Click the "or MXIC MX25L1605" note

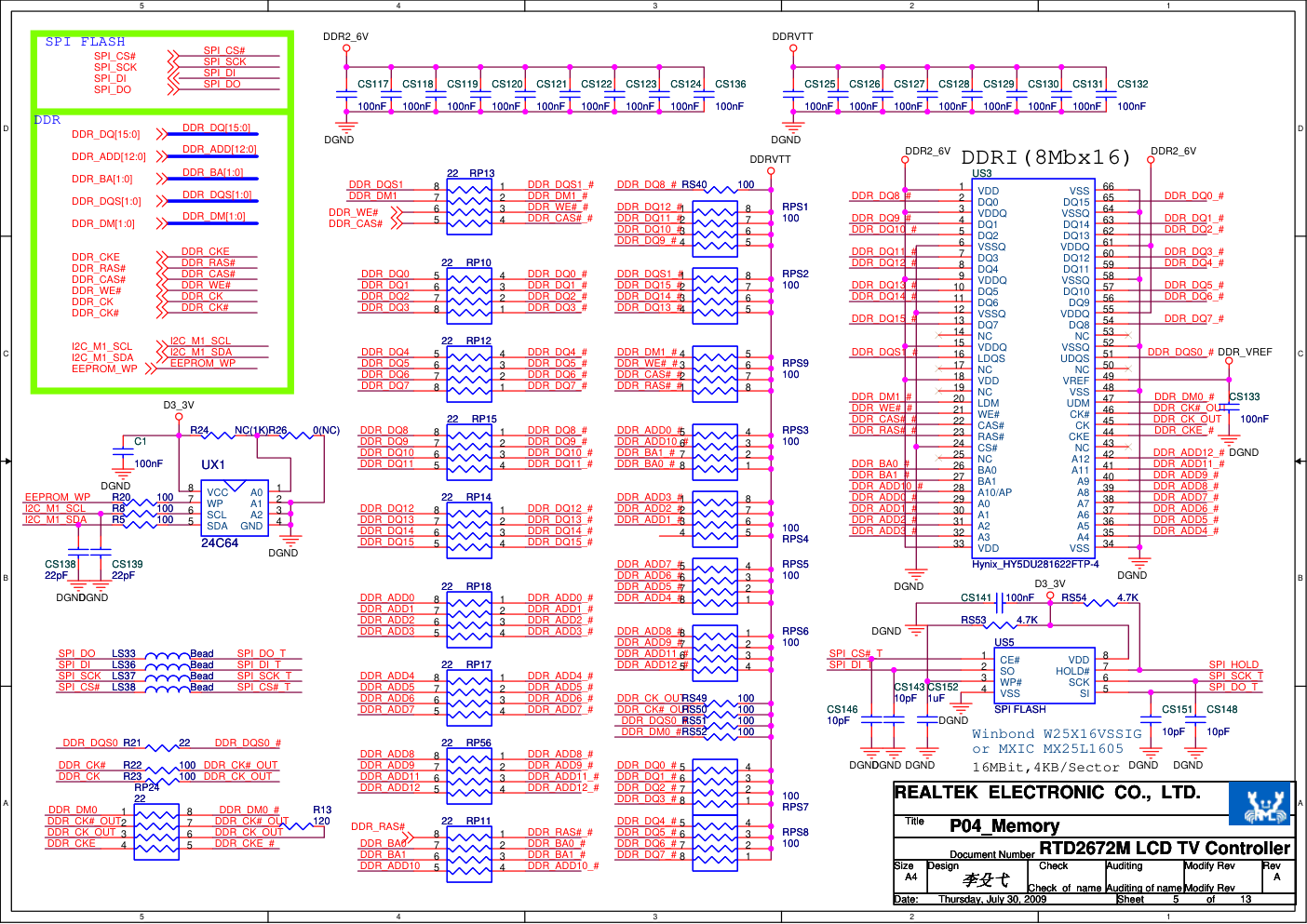[1047, 749]
